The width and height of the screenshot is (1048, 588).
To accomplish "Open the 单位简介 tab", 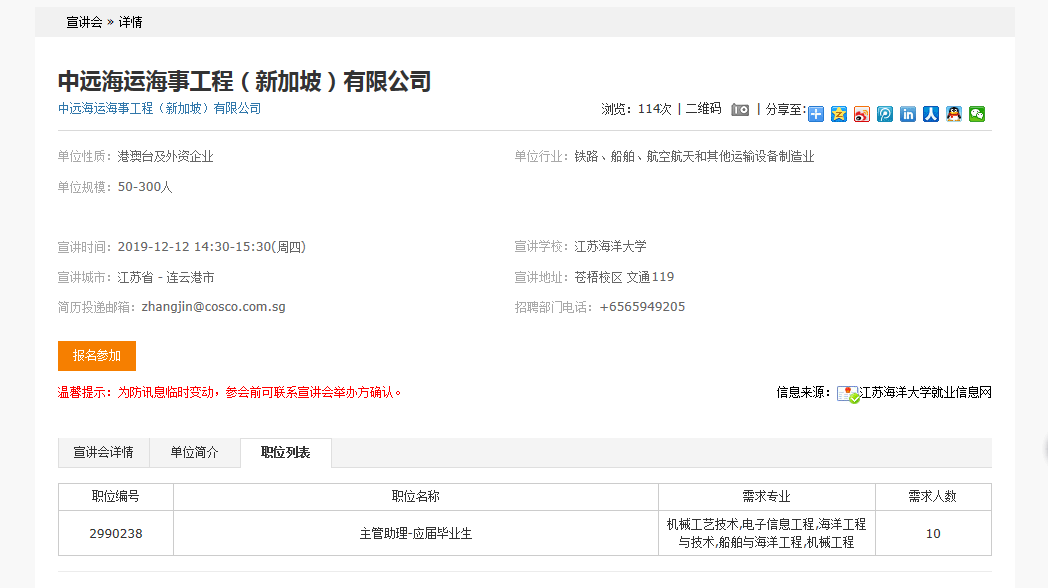I will (x=194, y=452).
